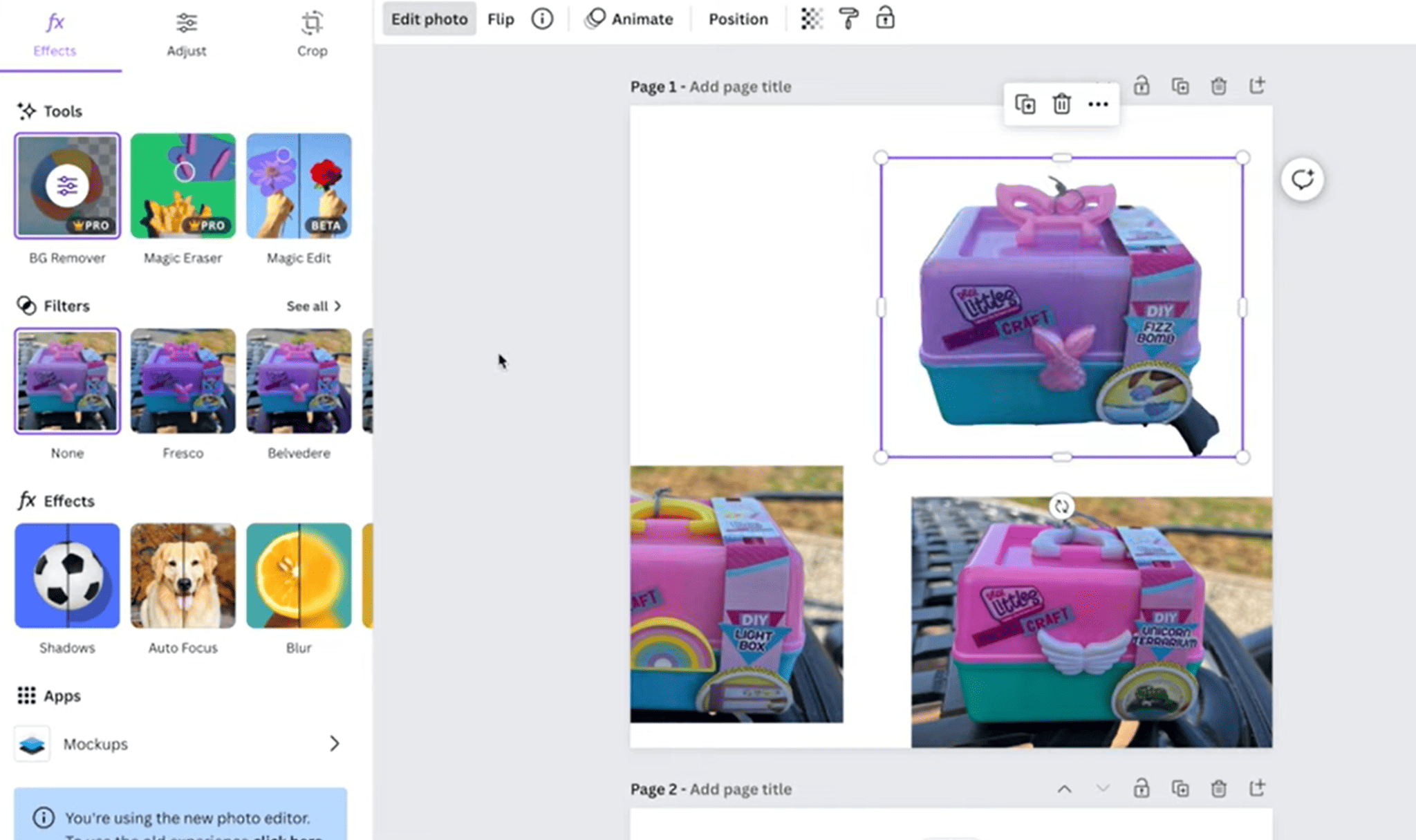Screen dimensions: 1416x840
Task: Delete Page 2 with its trash icon
Action: pos(1218,788)
